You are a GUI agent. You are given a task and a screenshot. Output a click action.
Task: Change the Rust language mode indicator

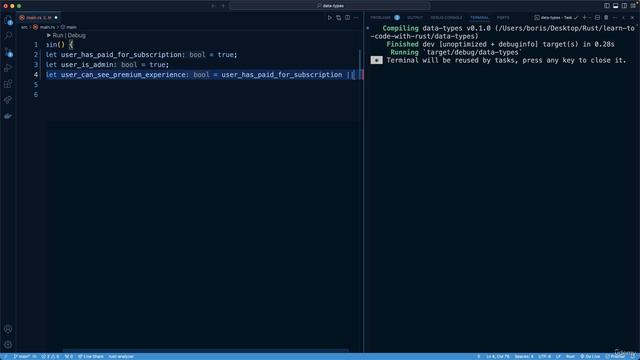tap(570, 356)
